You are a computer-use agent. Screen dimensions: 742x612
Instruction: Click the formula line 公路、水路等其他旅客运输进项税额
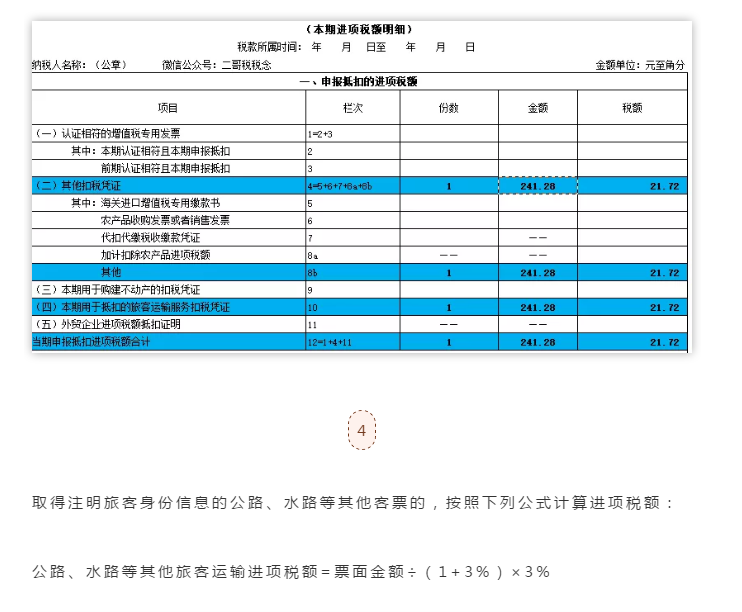coord(291,572)
